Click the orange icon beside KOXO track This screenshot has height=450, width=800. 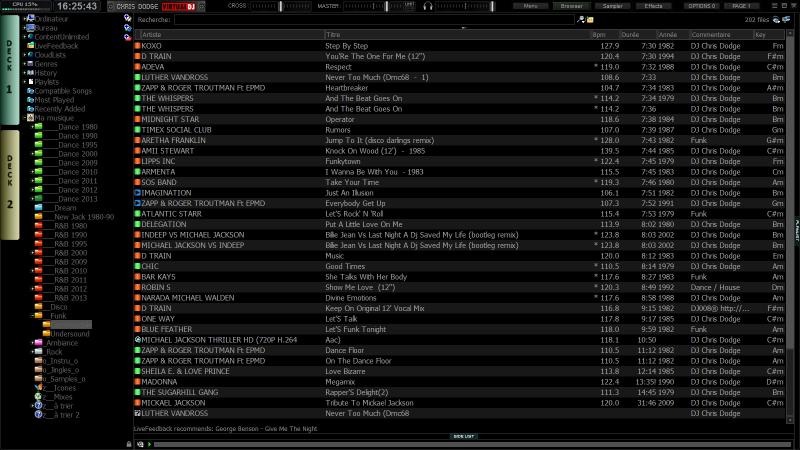[x=138, y=45]
